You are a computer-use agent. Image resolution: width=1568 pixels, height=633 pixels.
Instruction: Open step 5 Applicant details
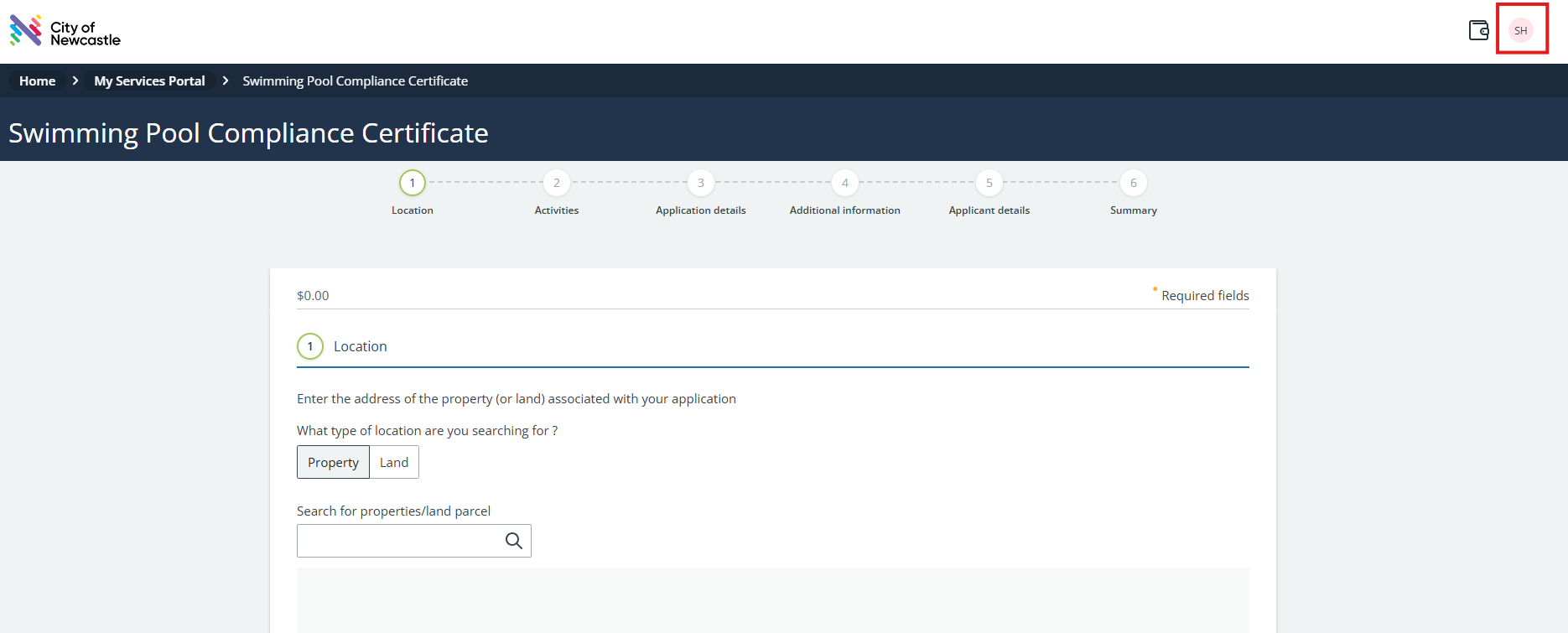pos(989,183)
